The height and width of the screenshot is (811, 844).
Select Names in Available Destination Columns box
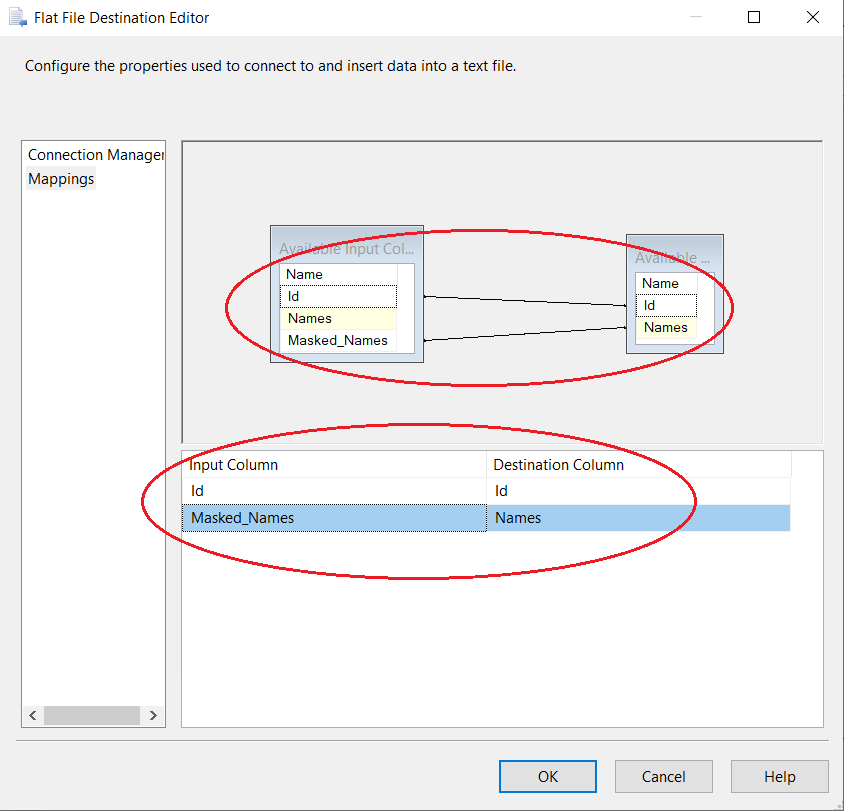665,327
